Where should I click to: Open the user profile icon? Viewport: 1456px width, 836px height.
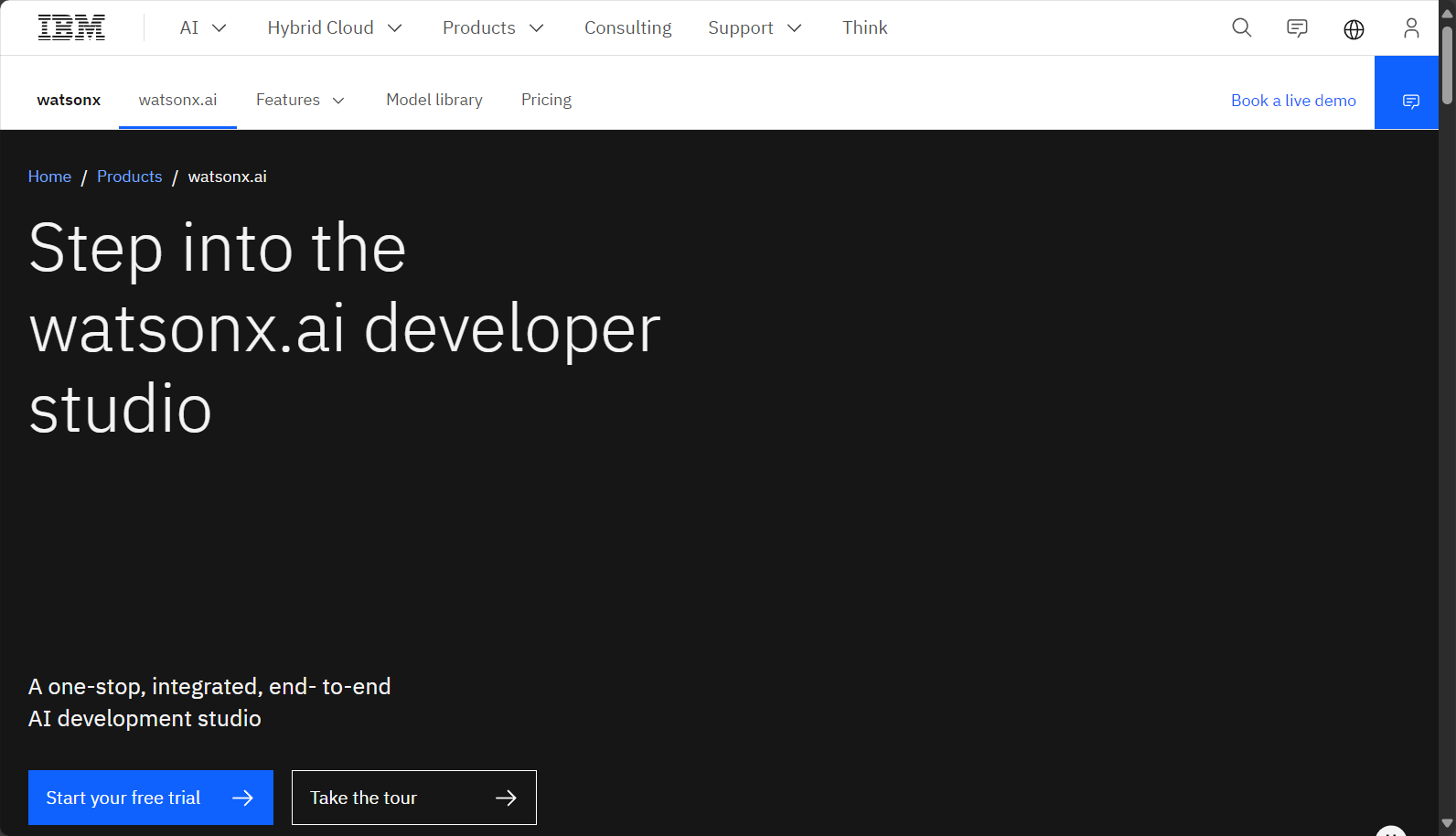pyautogui.click(x=1411, y=28)
